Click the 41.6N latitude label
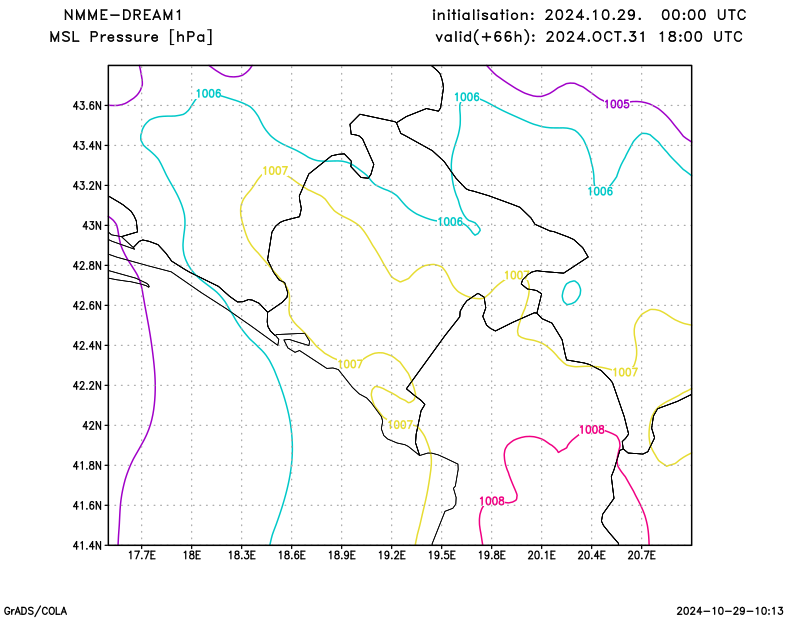The width and height of the screenshot is (800, 618). pyautogui.click(x=87, y=505)
